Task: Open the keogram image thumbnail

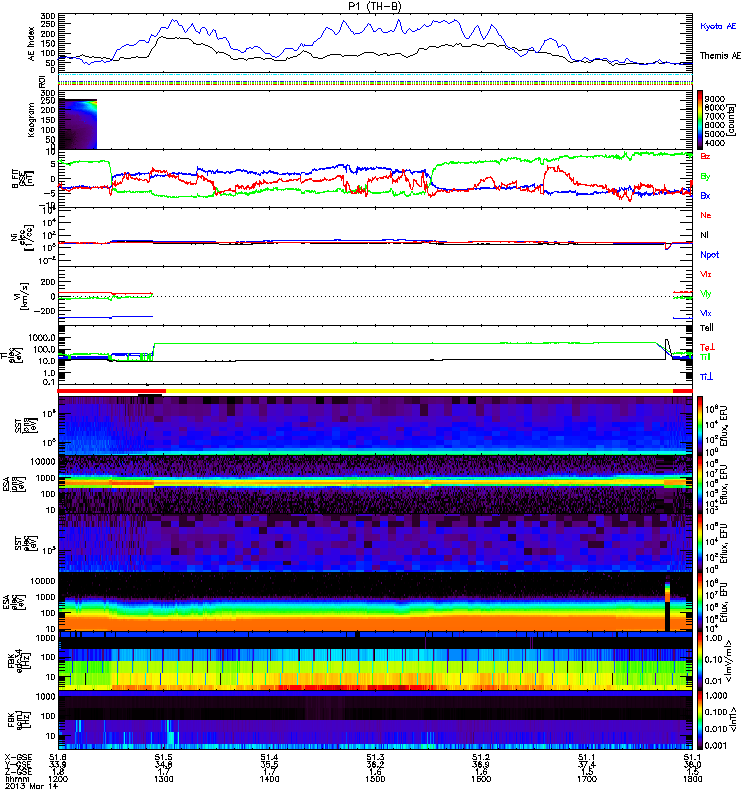Action: 78,124
